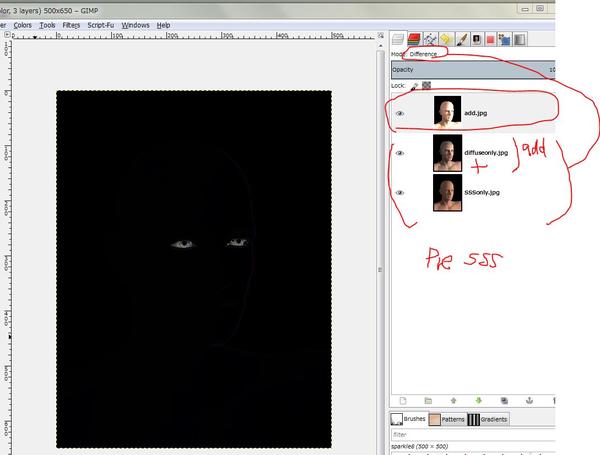Viewport: 600px width, 455px height.
Task: Open the Windows menu
Action: (135, 25)
